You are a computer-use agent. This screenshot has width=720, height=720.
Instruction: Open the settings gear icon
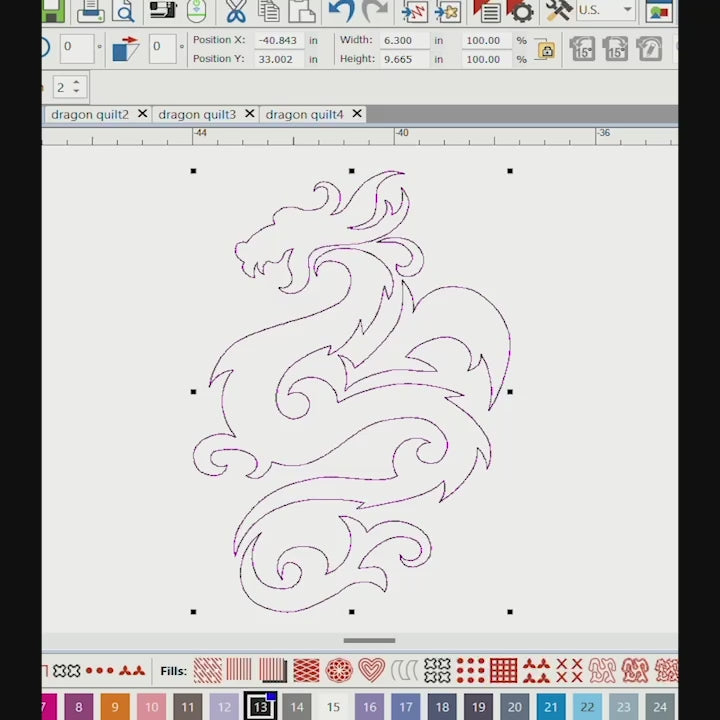(521, 11)
